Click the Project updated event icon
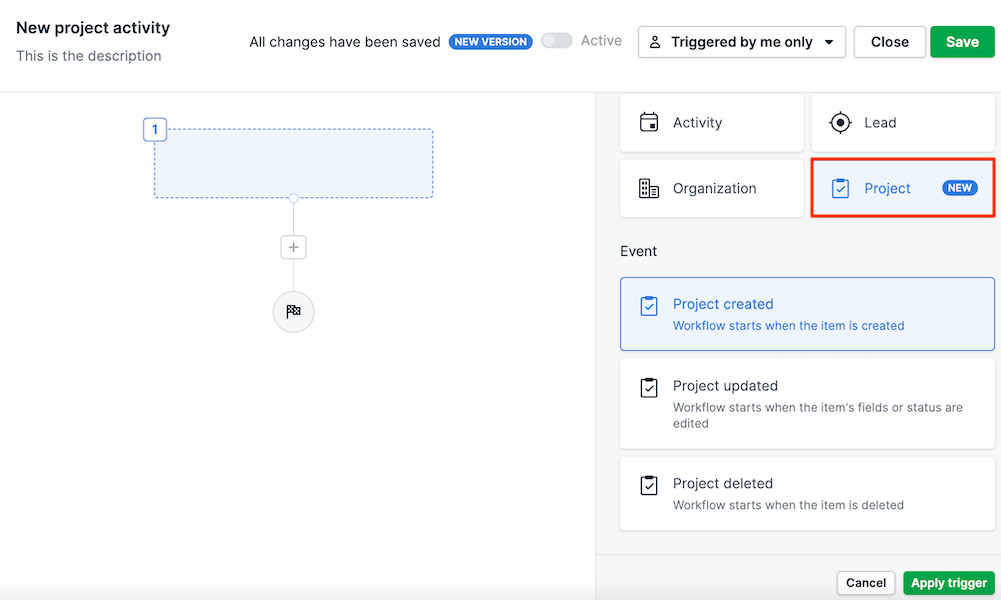 648,387
